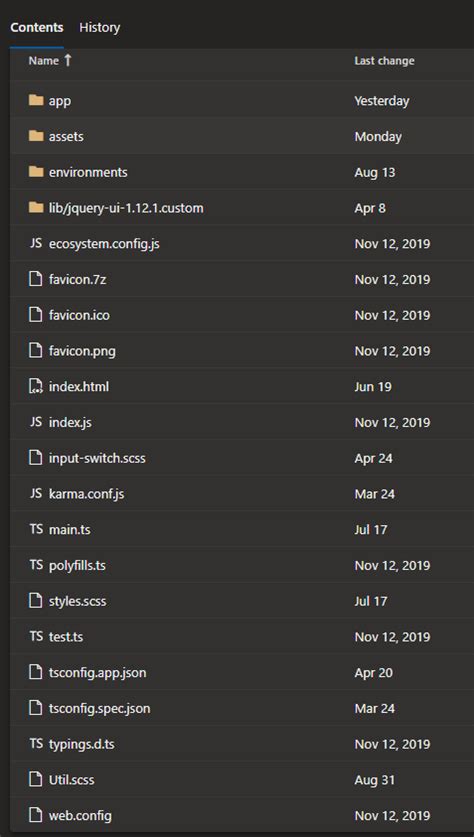
Task: Open the tsconfig.app.json file
Action: [98, 673]
